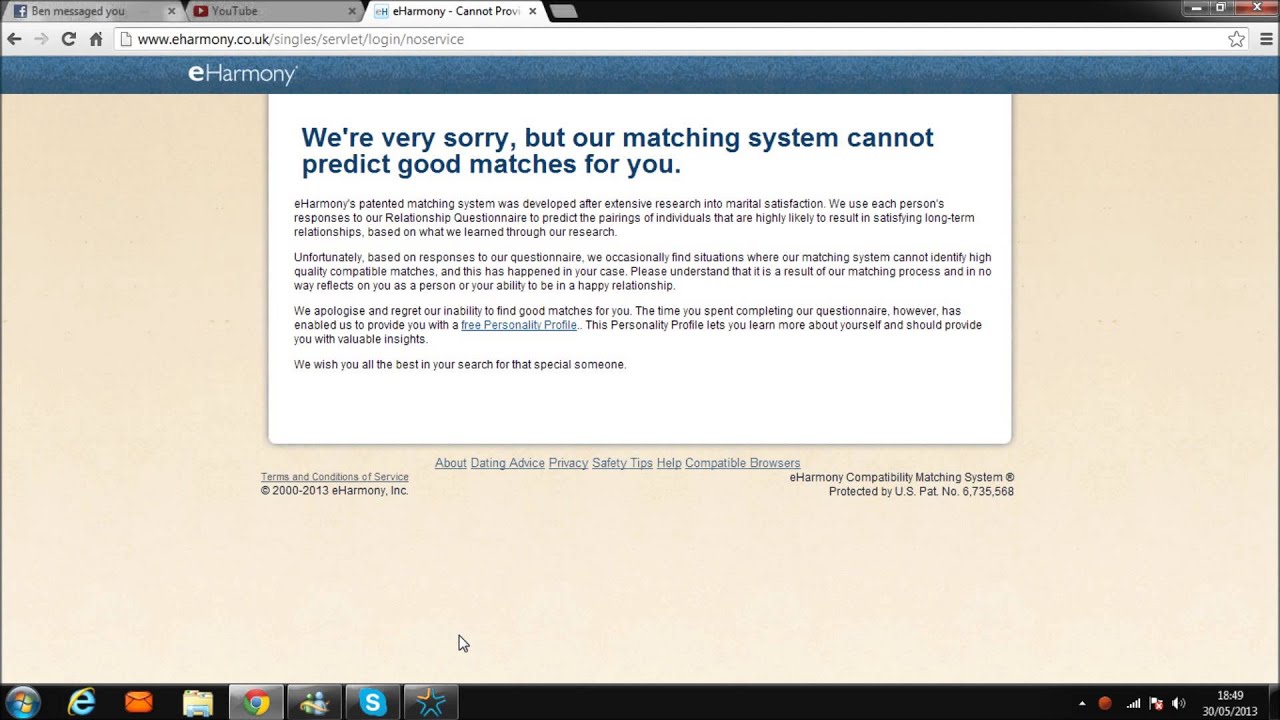Click the browser forward arrow
Image resolution: width=1280 pixels, height=720 pixels.
tap(41, 39)
